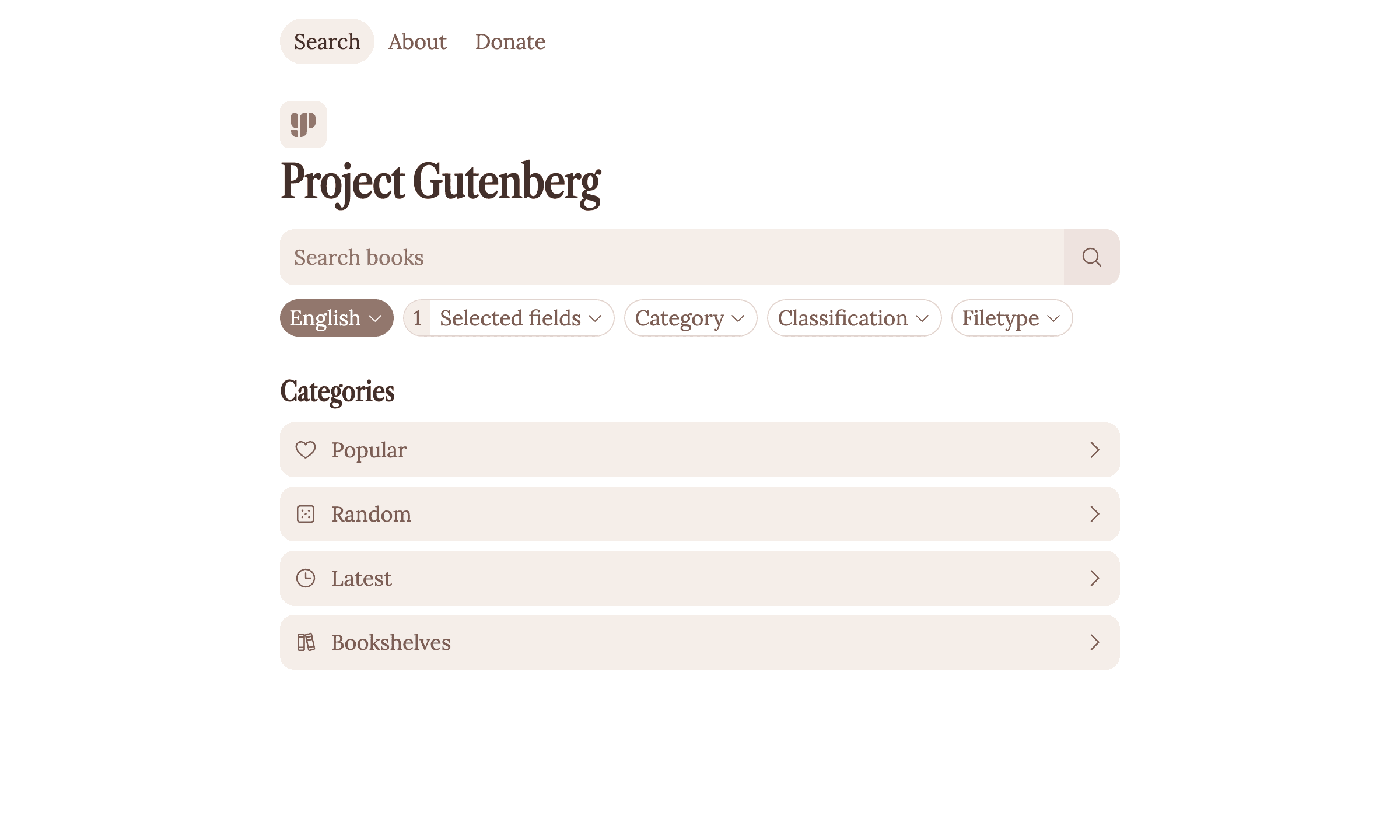Click the search magnifying glass icon
Screen dimensions: 1400x840
(1091, 257)
